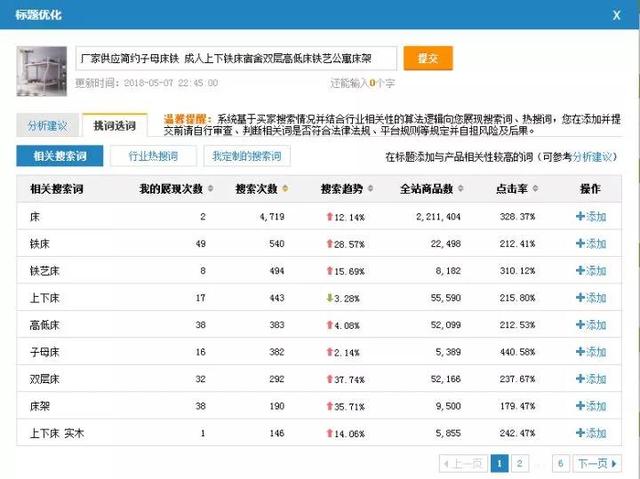The width and height of the screenshot is (640, 479).
Task: Click the orange 提交 button
Action: tap(427, 59)
